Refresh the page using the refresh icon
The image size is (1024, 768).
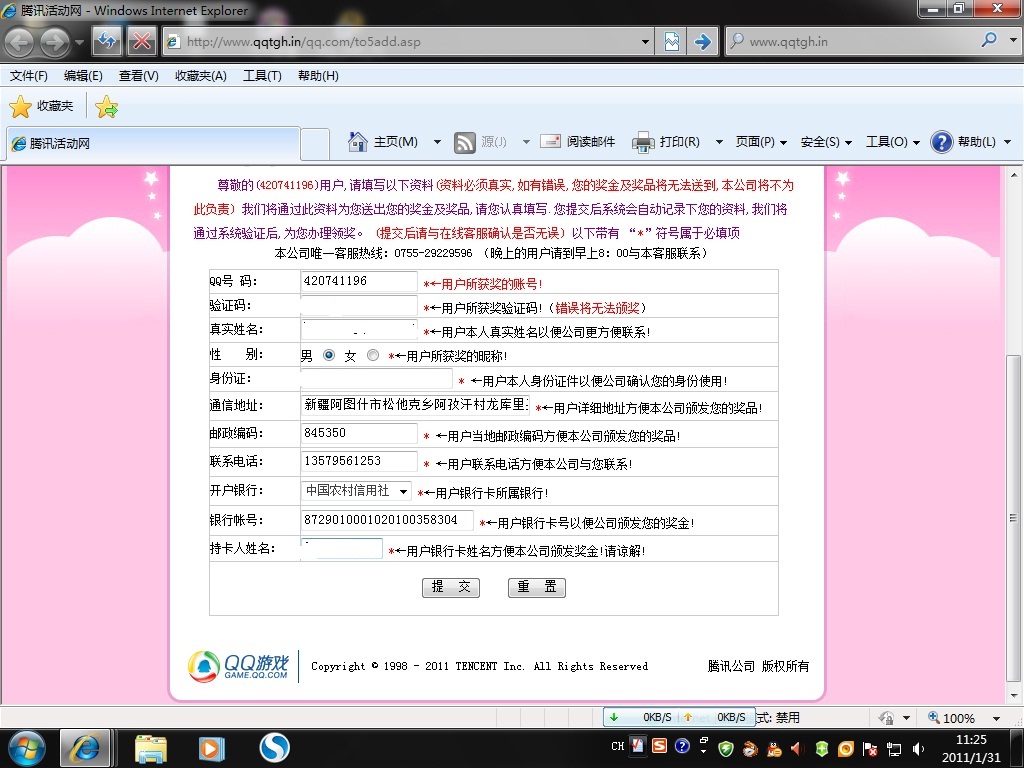[106, 42]
